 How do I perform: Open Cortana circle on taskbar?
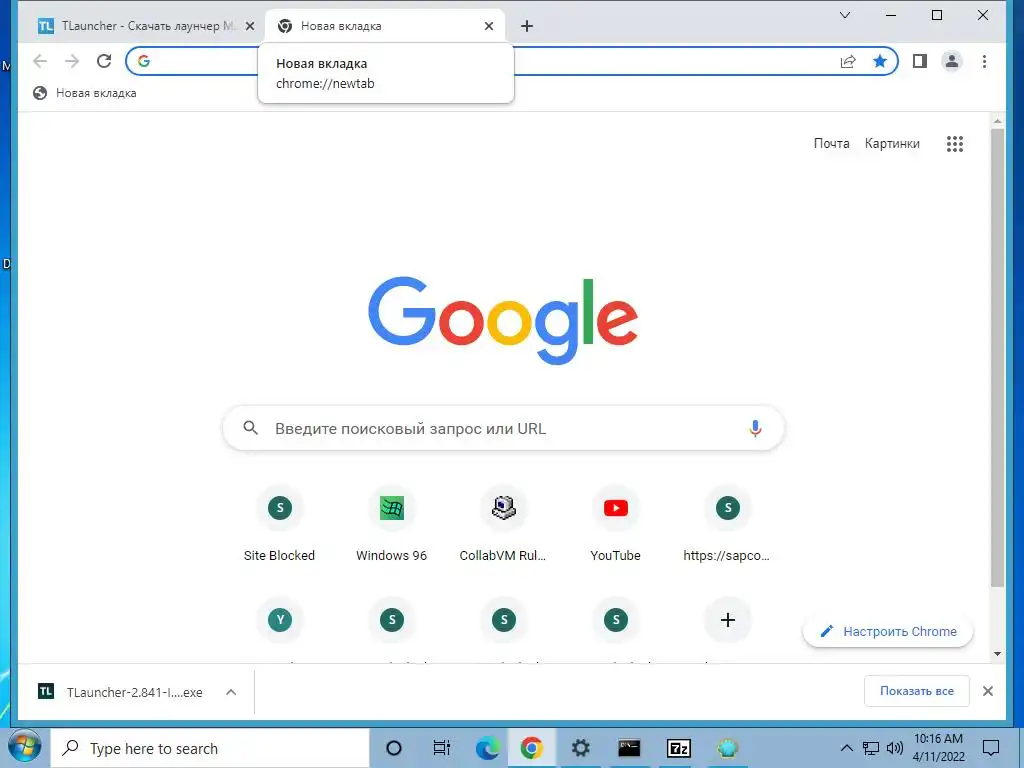point(394,748)
